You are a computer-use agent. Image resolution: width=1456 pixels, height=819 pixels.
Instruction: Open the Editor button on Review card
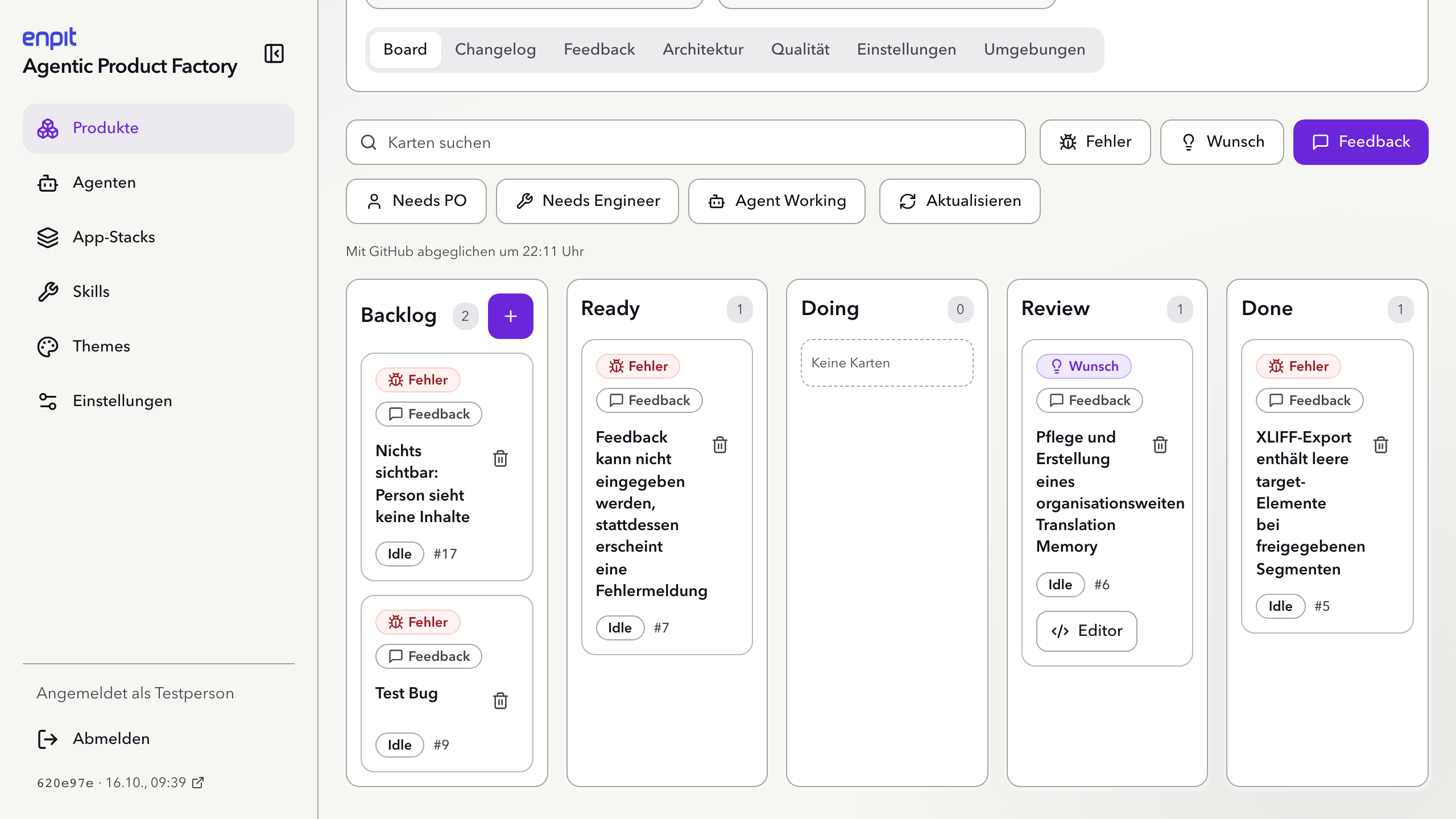click(1087, 631)
